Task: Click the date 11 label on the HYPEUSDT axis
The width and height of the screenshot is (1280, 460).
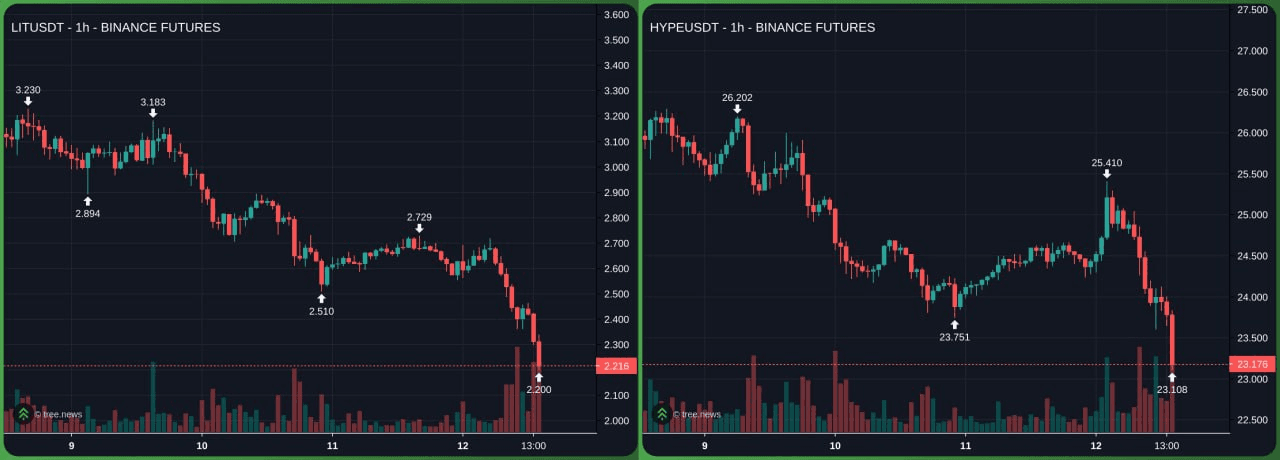Action: (x=966, y=446)
